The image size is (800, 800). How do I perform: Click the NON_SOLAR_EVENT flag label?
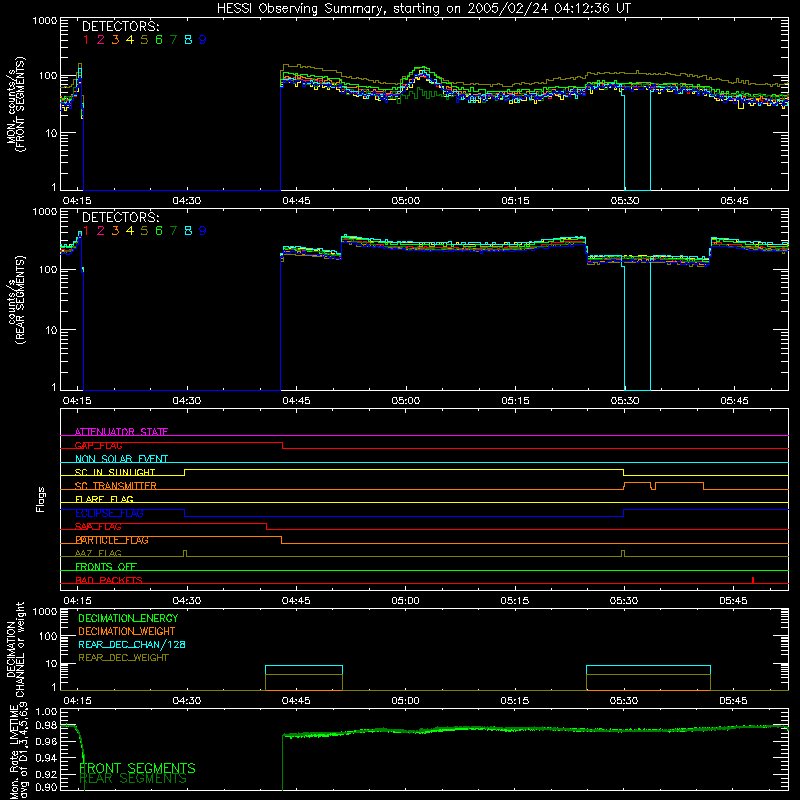click(121, 459)
